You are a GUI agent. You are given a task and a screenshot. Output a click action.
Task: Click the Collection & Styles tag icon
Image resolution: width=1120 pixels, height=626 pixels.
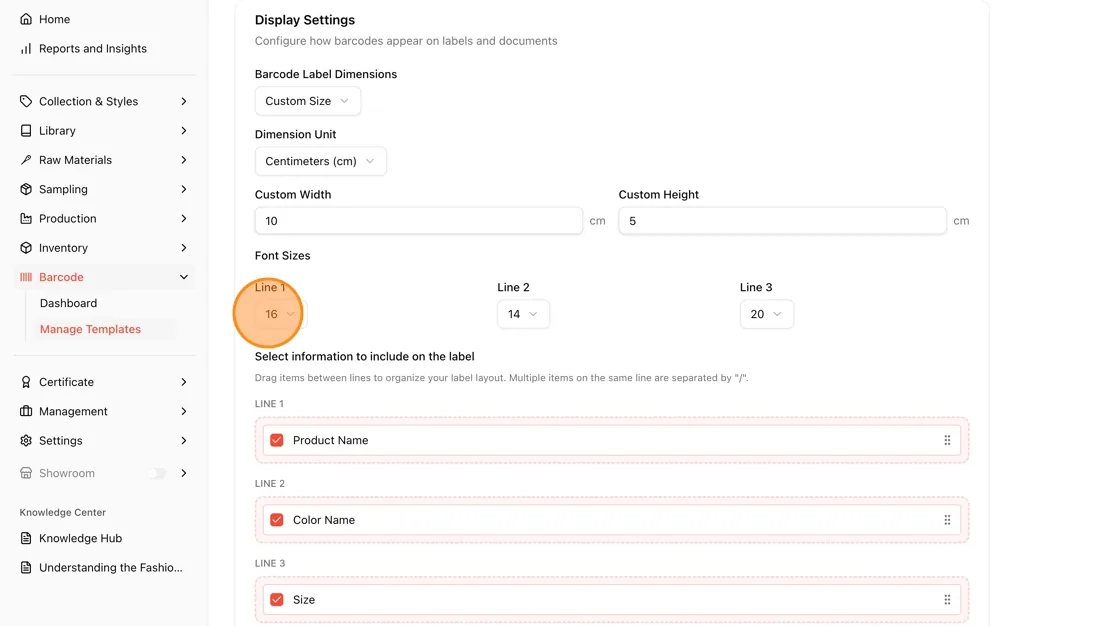26,101
